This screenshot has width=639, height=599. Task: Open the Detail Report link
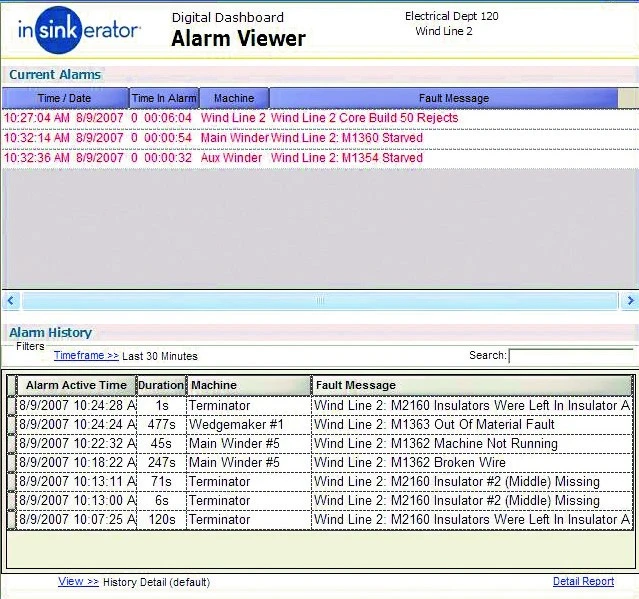coord(583,581)
